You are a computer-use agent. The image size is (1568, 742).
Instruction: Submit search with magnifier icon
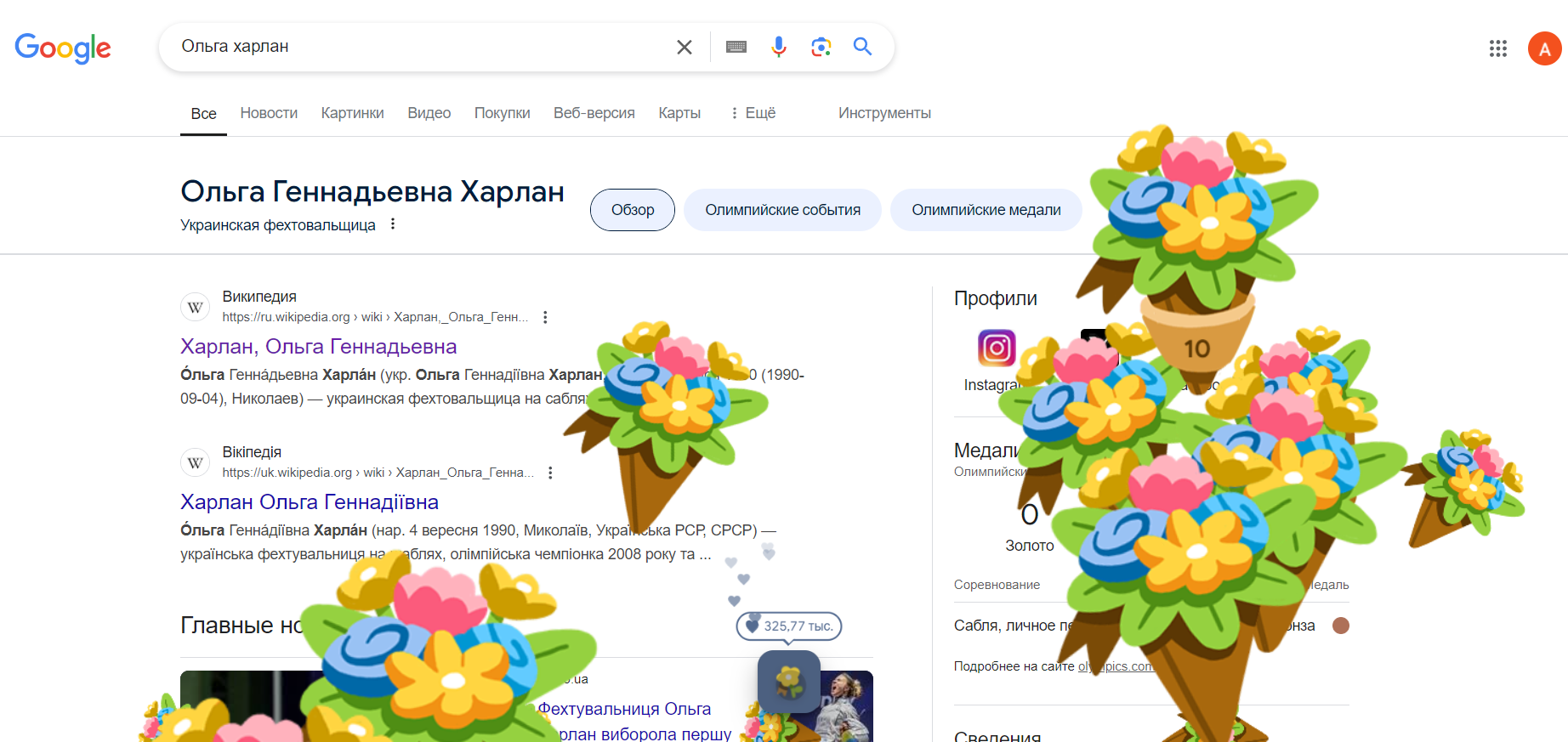tap(862, 47)
